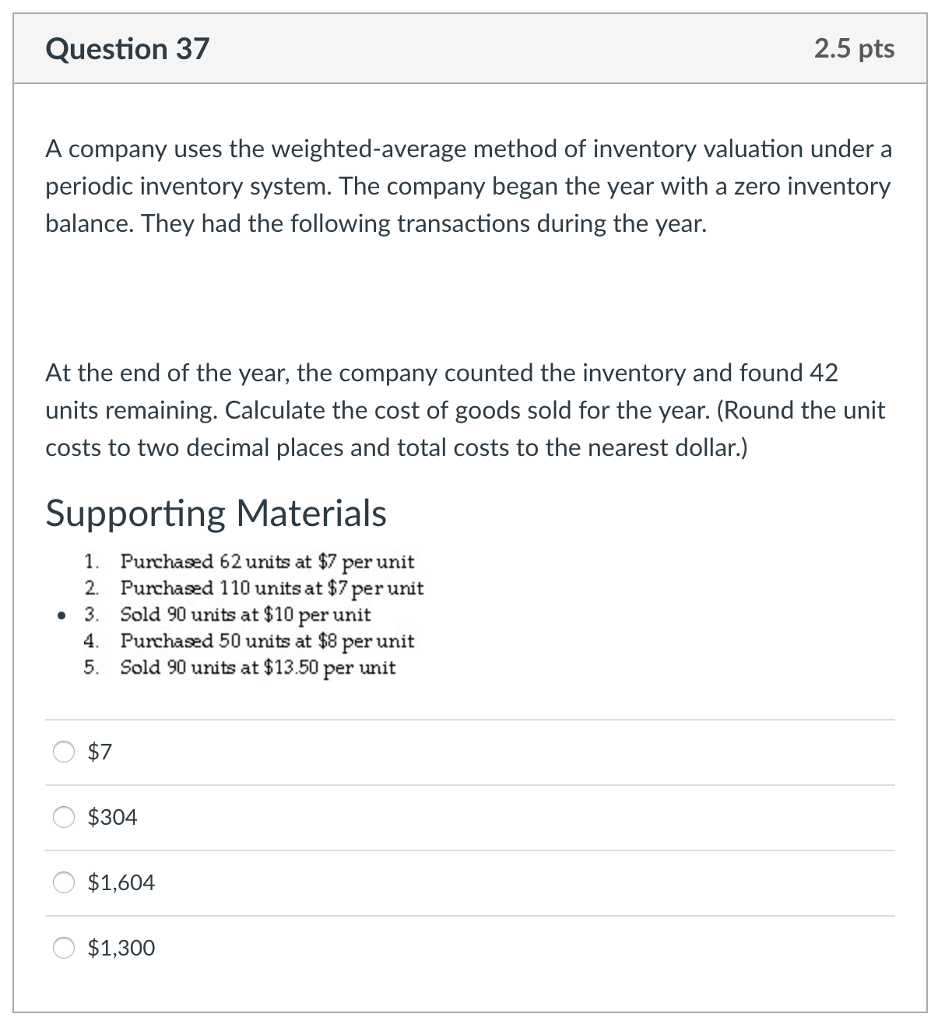945x1024 pixels.
Task: Click list item 4 about 50 units at $8
Action: pos(250,641)
